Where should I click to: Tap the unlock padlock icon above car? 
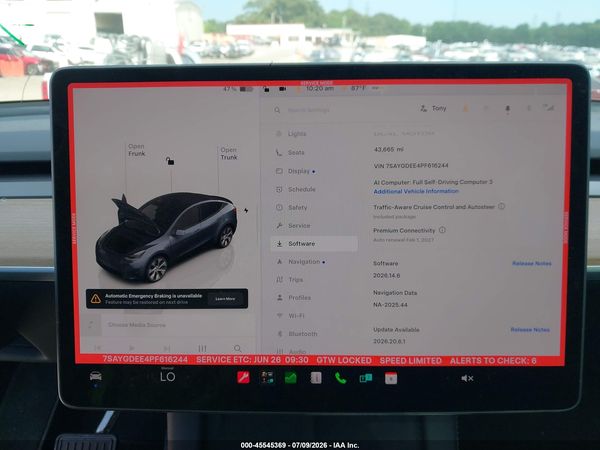pyautogui.click(x=170, y=161)
